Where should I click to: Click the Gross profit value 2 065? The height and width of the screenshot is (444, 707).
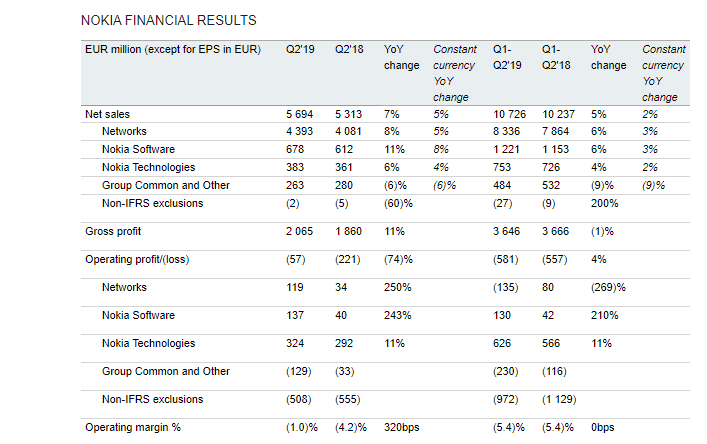pyautogui.click(x=302, y=231)
